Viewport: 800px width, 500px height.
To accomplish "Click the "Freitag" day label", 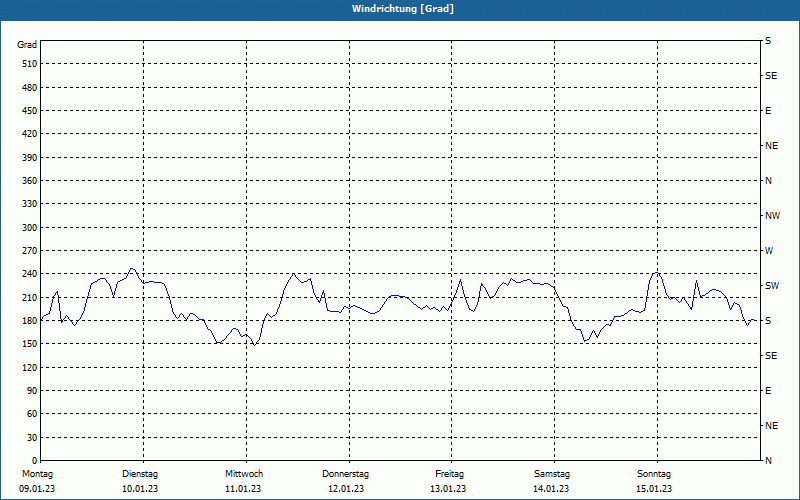I will pos(449,474).
